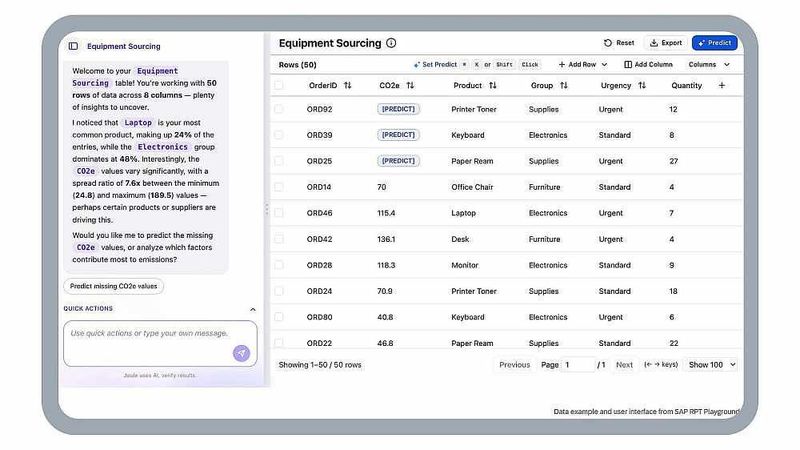Check the ORD39 row checkbox
The width and height of the screenshot is (800, 450).
(279, 135)
